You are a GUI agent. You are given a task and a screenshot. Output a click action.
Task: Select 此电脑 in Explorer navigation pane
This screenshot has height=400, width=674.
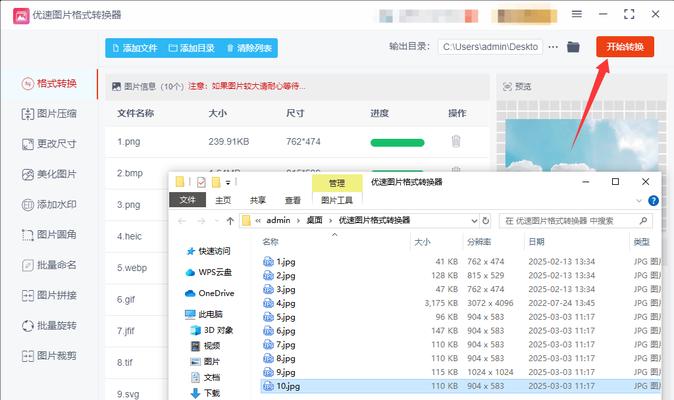click(x=204, y=314)
